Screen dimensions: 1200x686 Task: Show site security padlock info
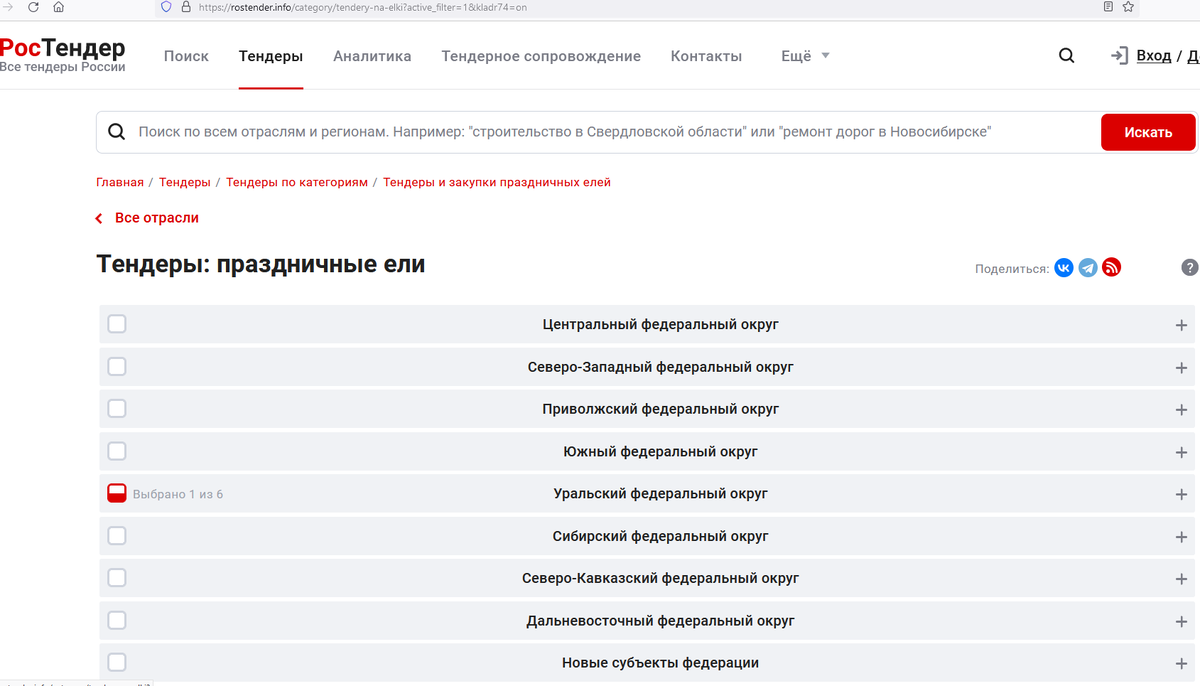186,7
